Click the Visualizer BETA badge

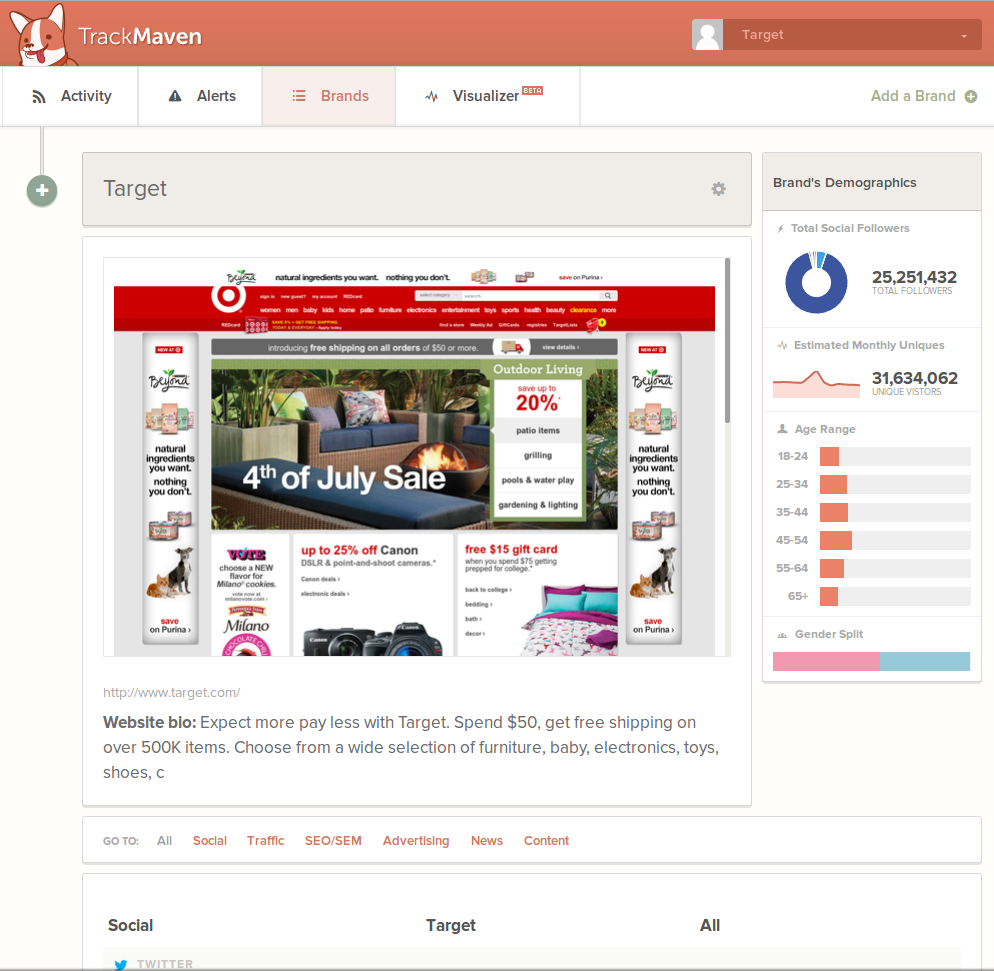click(x=532, y=90)
